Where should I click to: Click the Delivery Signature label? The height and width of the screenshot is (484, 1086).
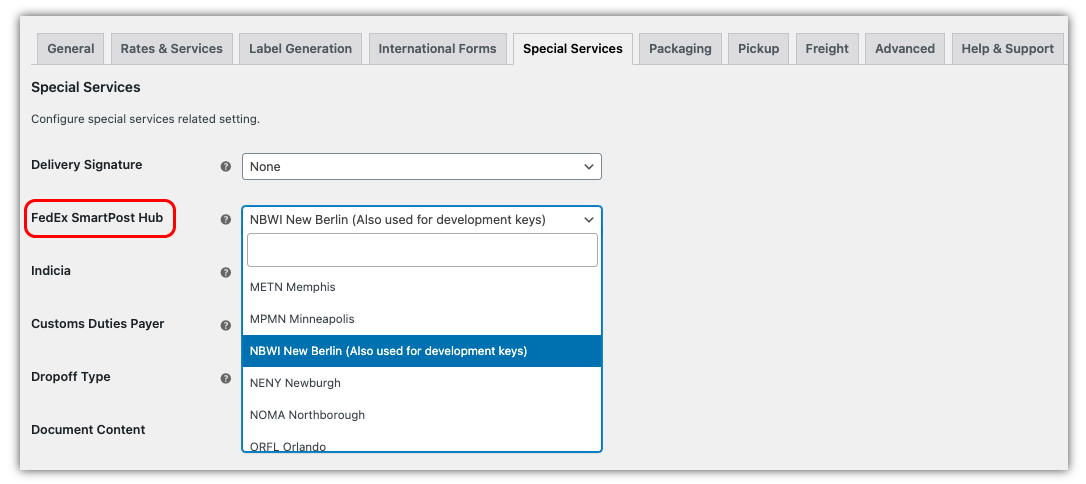[87, 165]
